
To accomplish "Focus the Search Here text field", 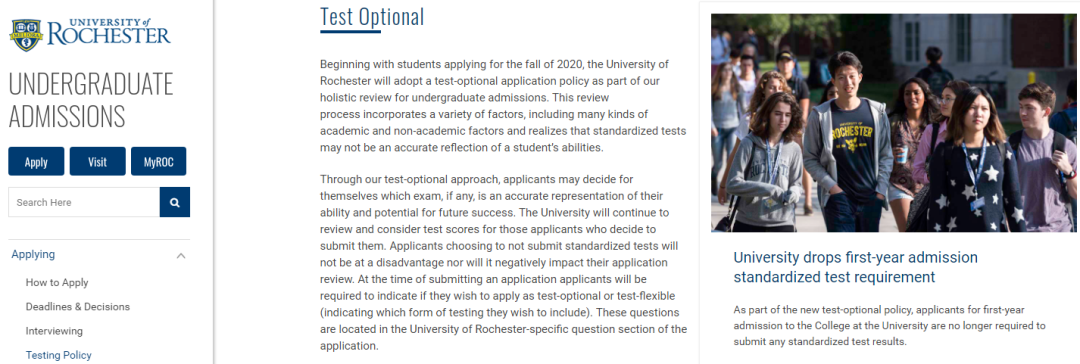I will [84, 203].
